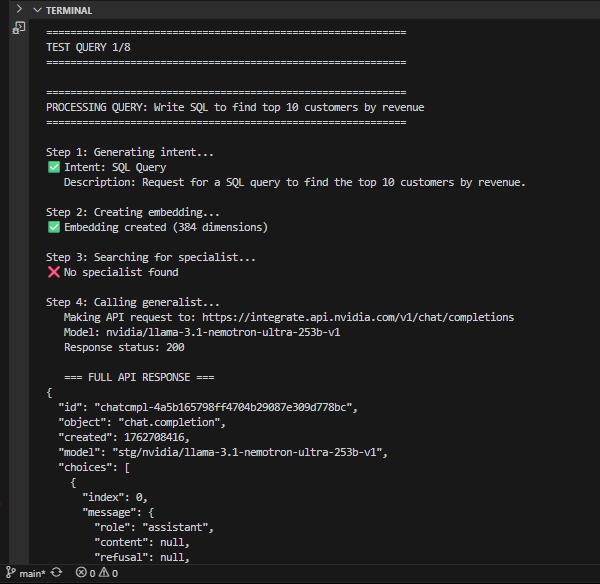Click the "message": { line
Screen dimensions: 600x584
coord(118,512)
